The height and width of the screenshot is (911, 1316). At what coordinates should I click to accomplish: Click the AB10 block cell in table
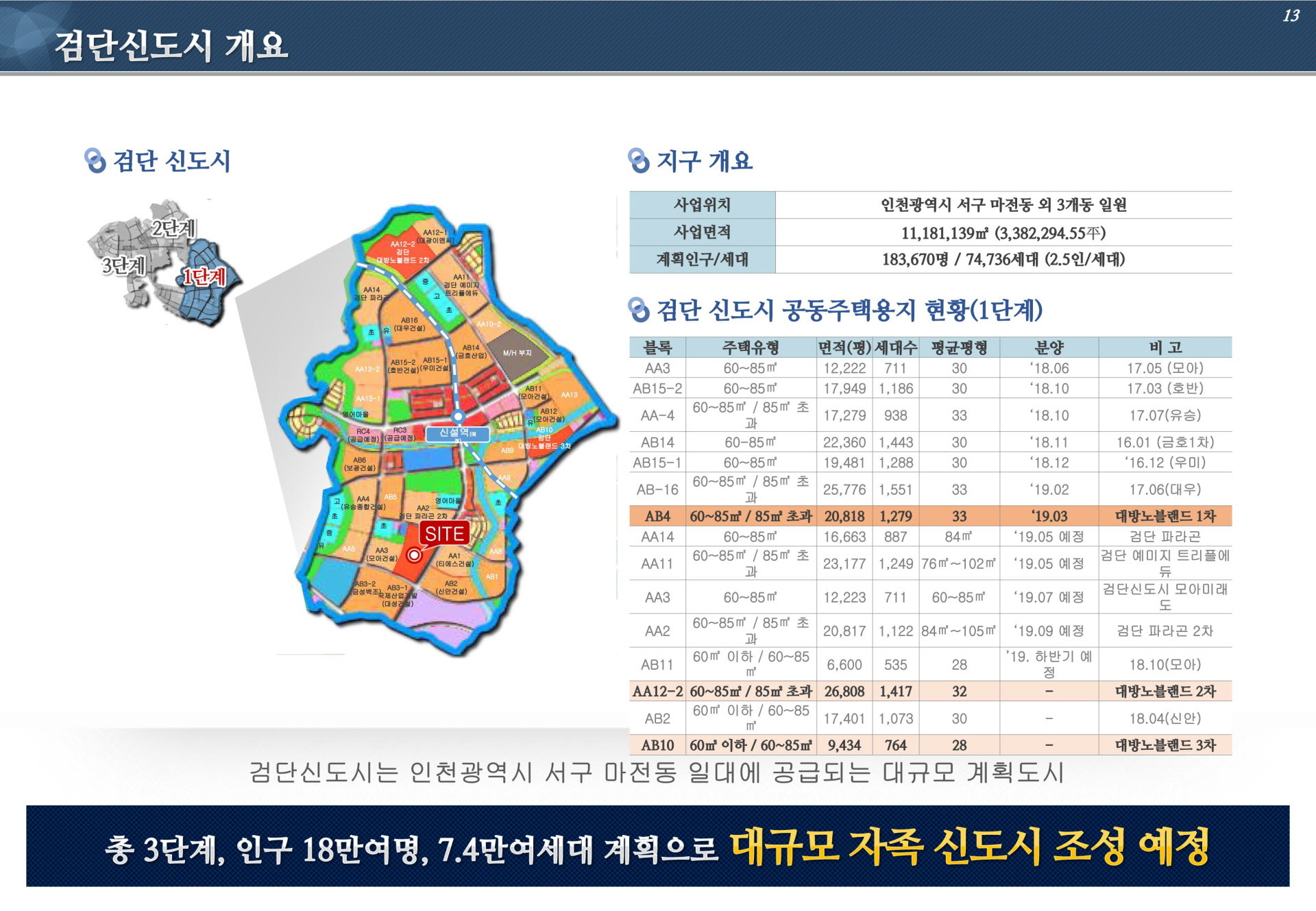657,745
